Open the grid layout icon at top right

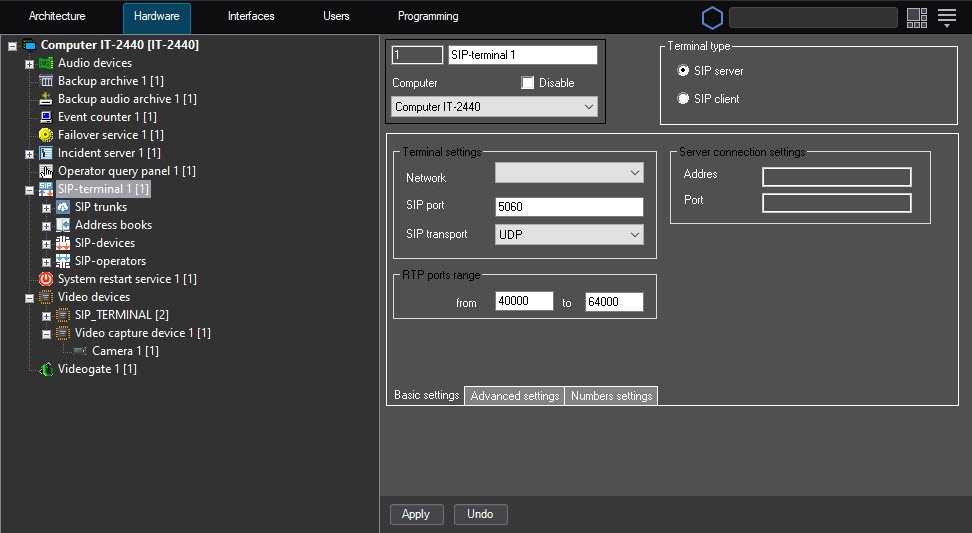(x=916, y=17)
